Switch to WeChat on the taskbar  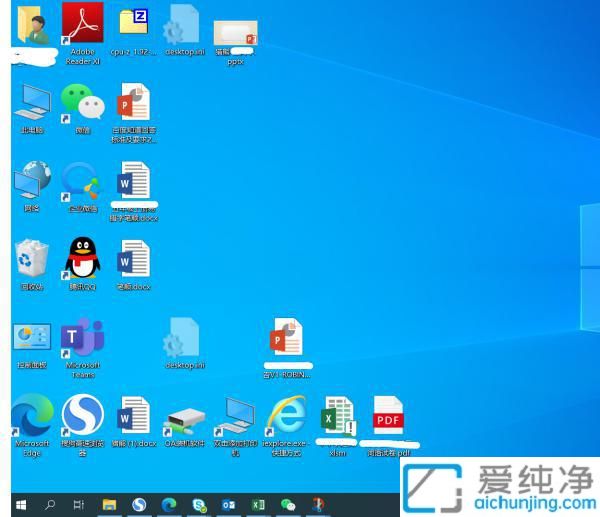pos(288,505)
